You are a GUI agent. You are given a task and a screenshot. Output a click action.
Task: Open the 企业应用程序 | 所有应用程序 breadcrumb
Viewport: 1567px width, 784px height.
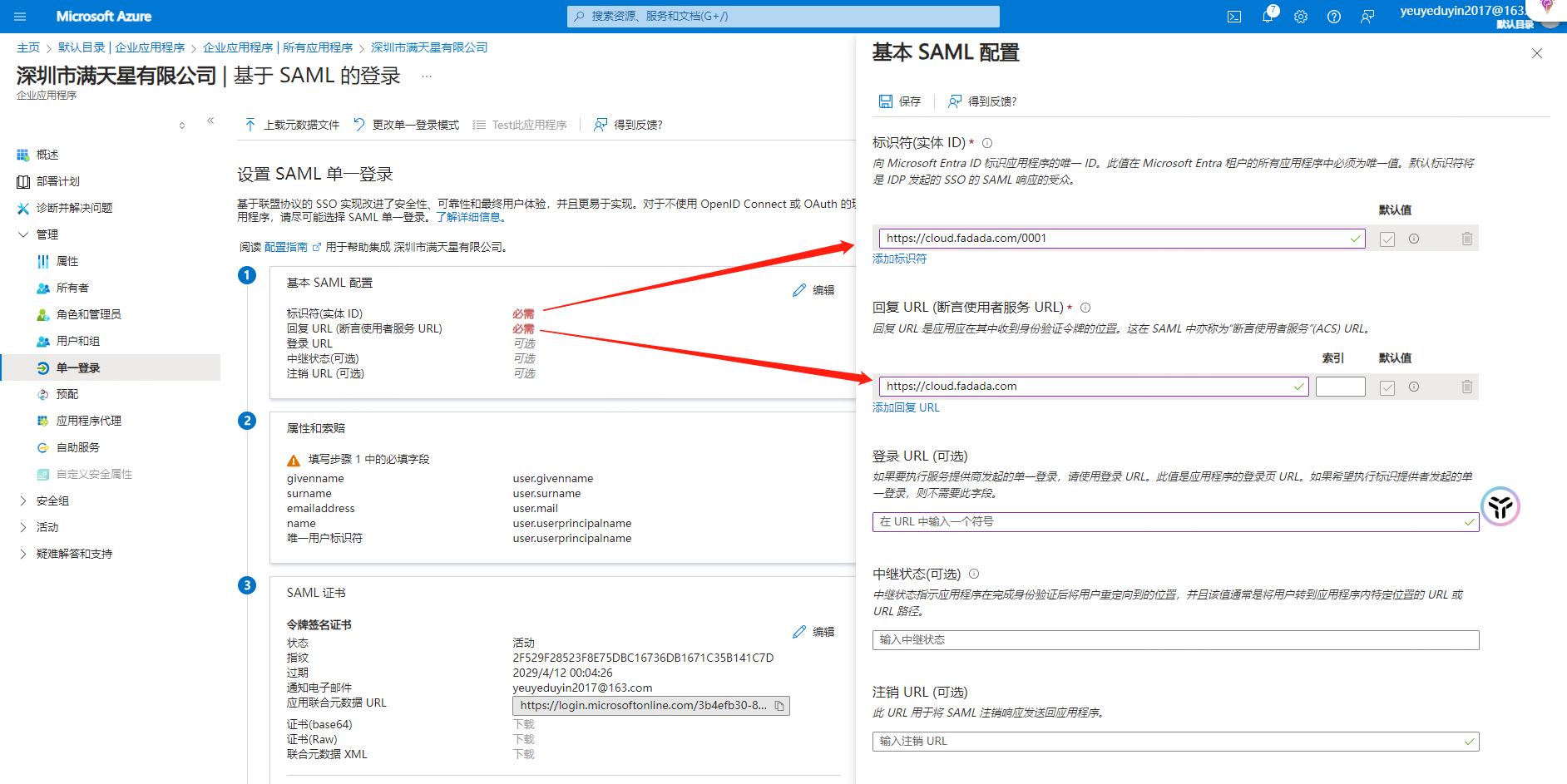click(x=278, y=48)
